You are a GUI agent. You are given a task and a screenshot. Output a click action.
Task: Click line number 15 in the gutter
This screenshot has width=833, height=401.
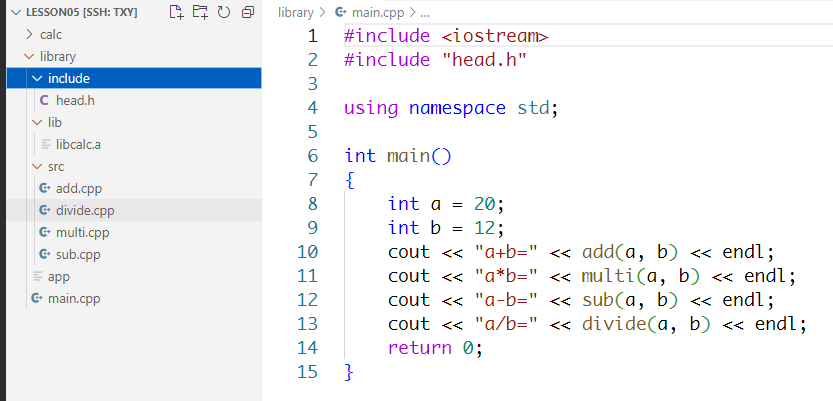point(308,372)
